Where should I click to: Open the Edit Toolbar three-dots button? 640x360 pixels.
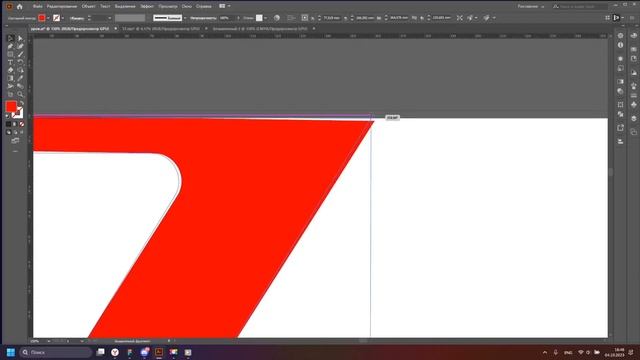(15, 151)
